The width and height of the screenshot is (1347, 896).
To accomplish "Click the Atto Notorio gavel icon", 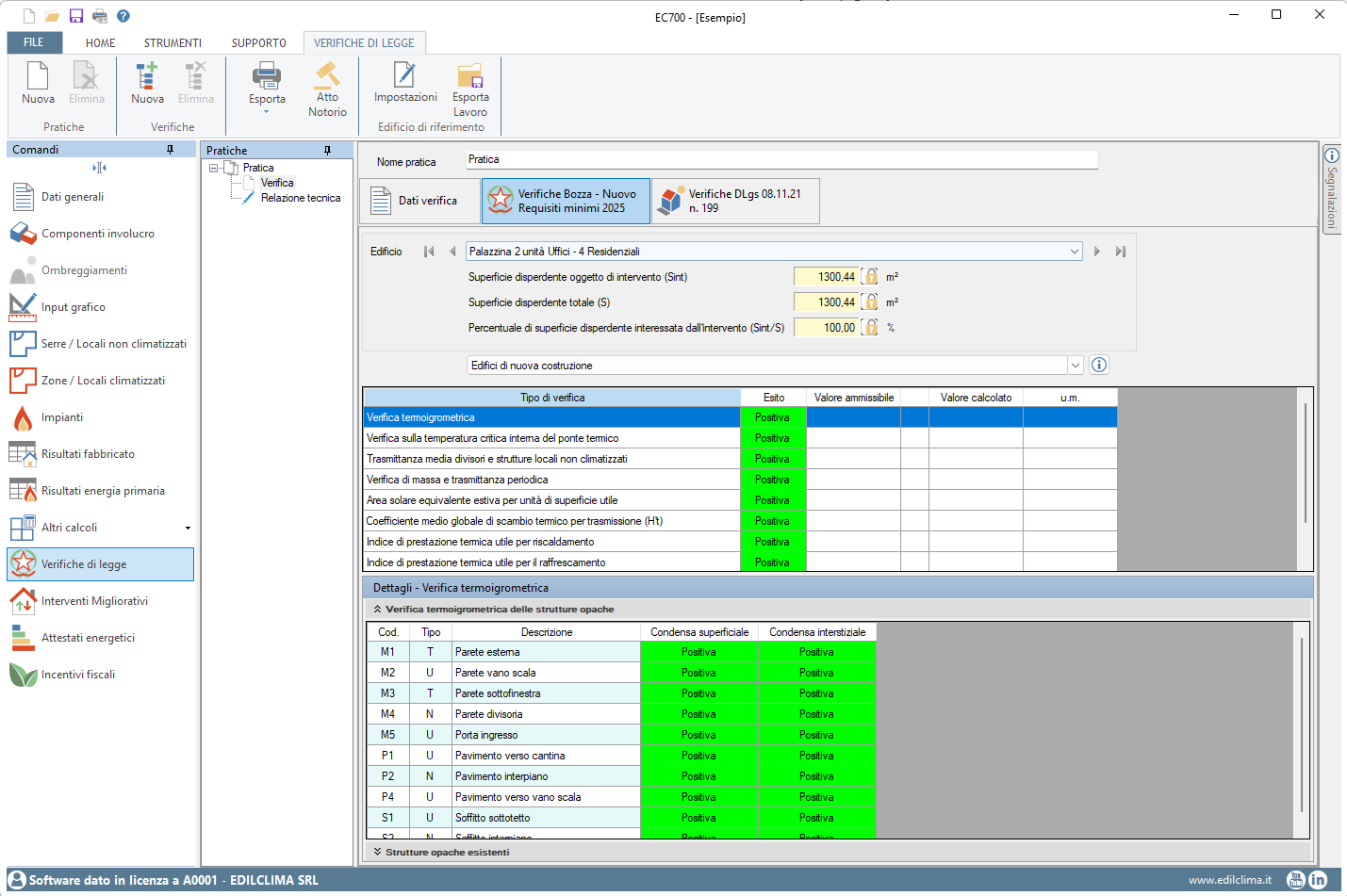I will 327,90.
